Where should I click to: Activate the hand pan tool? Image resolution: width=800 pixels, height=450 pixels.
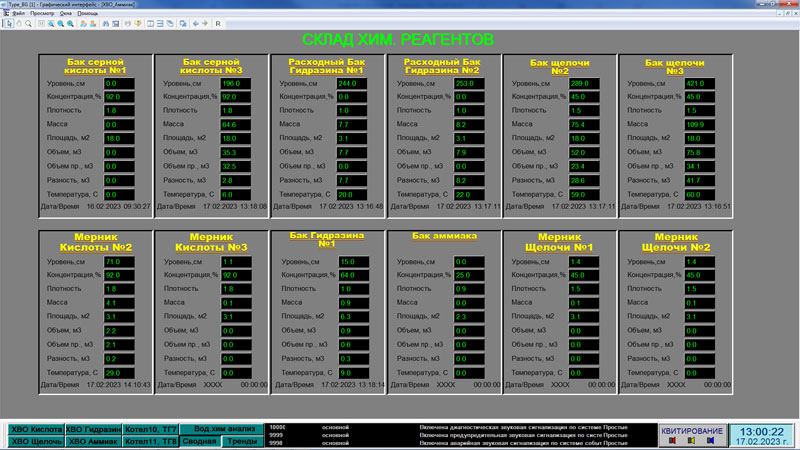coord(19,23)
